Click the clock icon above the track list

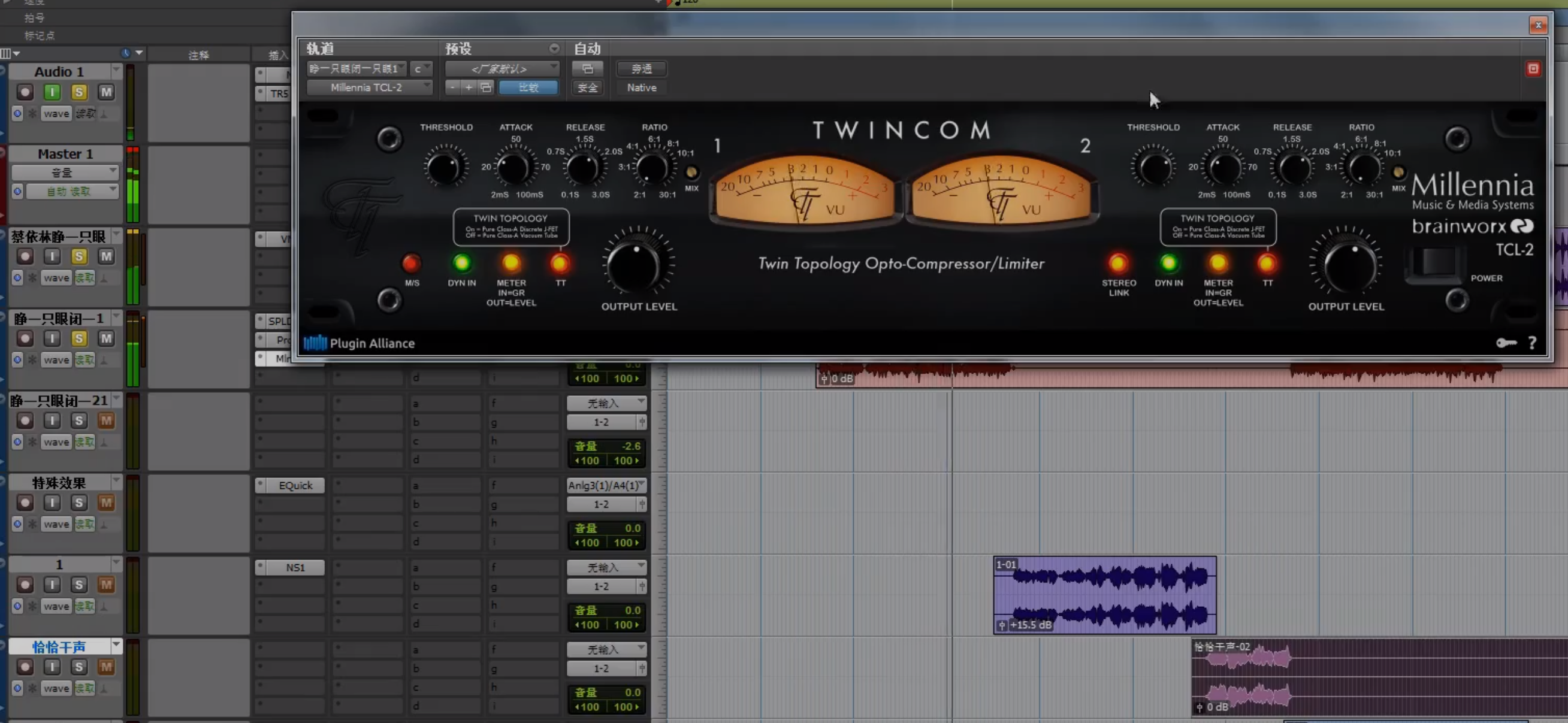[x=125, y=53]
